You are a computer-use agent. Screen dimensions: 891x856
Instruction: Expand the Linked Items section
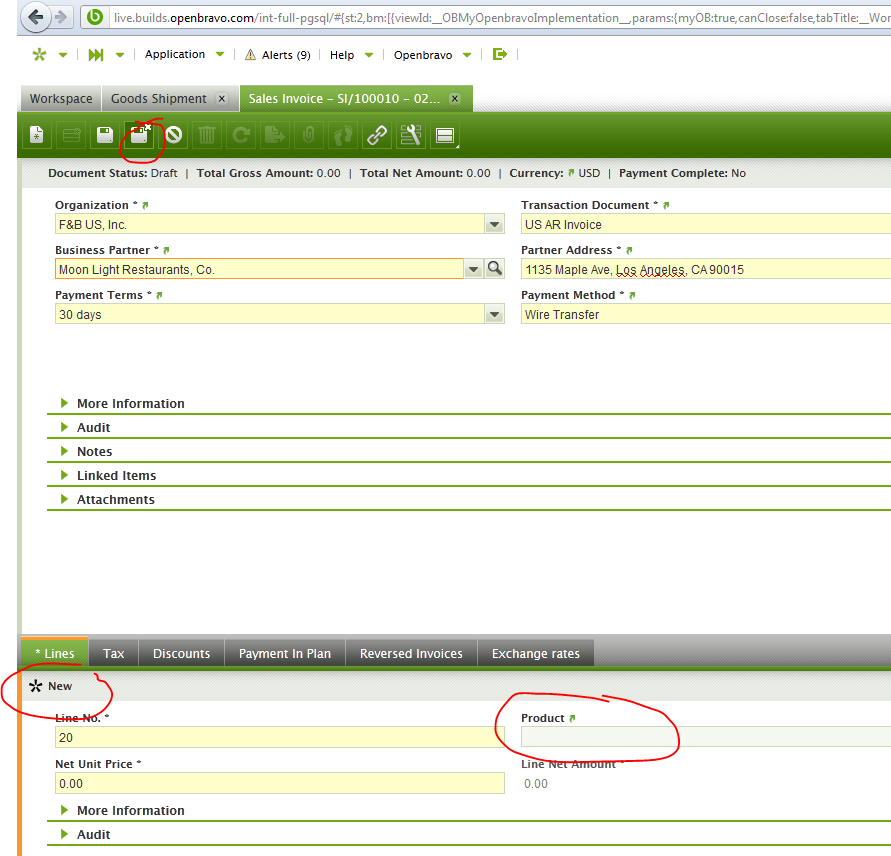[x=116, y=476]
